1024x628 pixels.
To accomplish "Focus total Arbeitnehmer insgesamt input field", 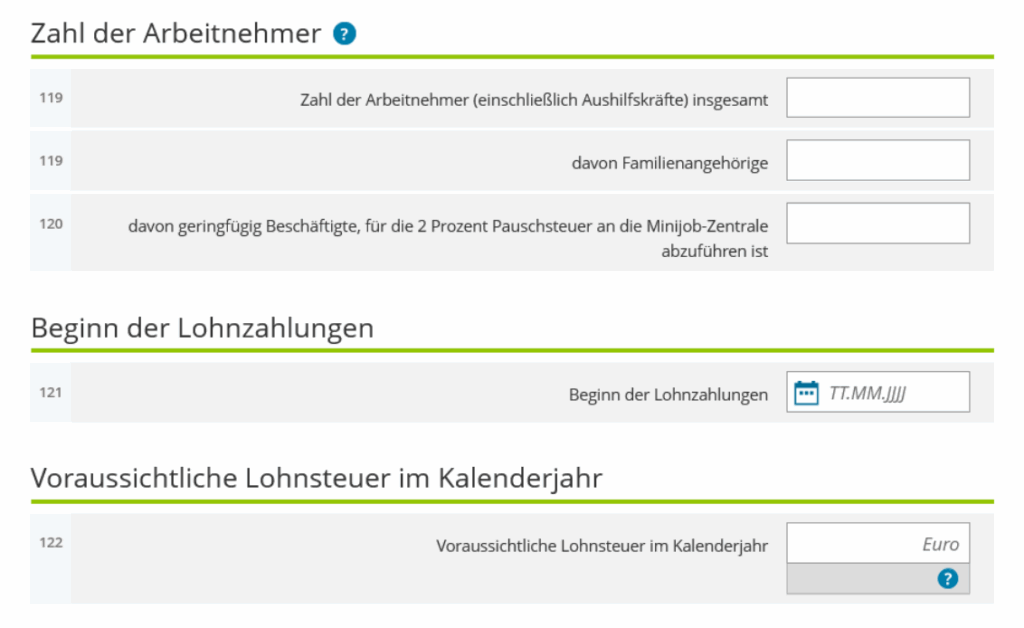I will [x=877, y=98].
